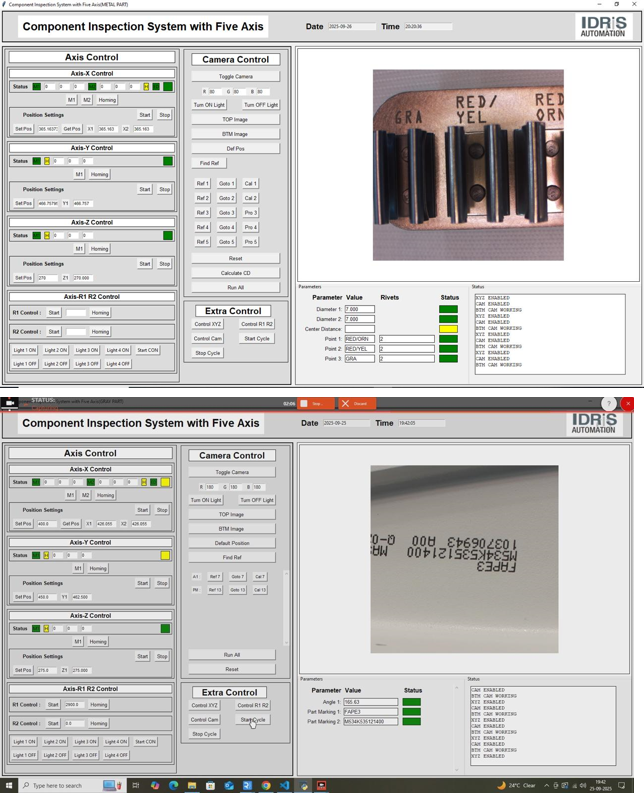
Task: Click the Diameter 1 value field
Action: [359, 309]
